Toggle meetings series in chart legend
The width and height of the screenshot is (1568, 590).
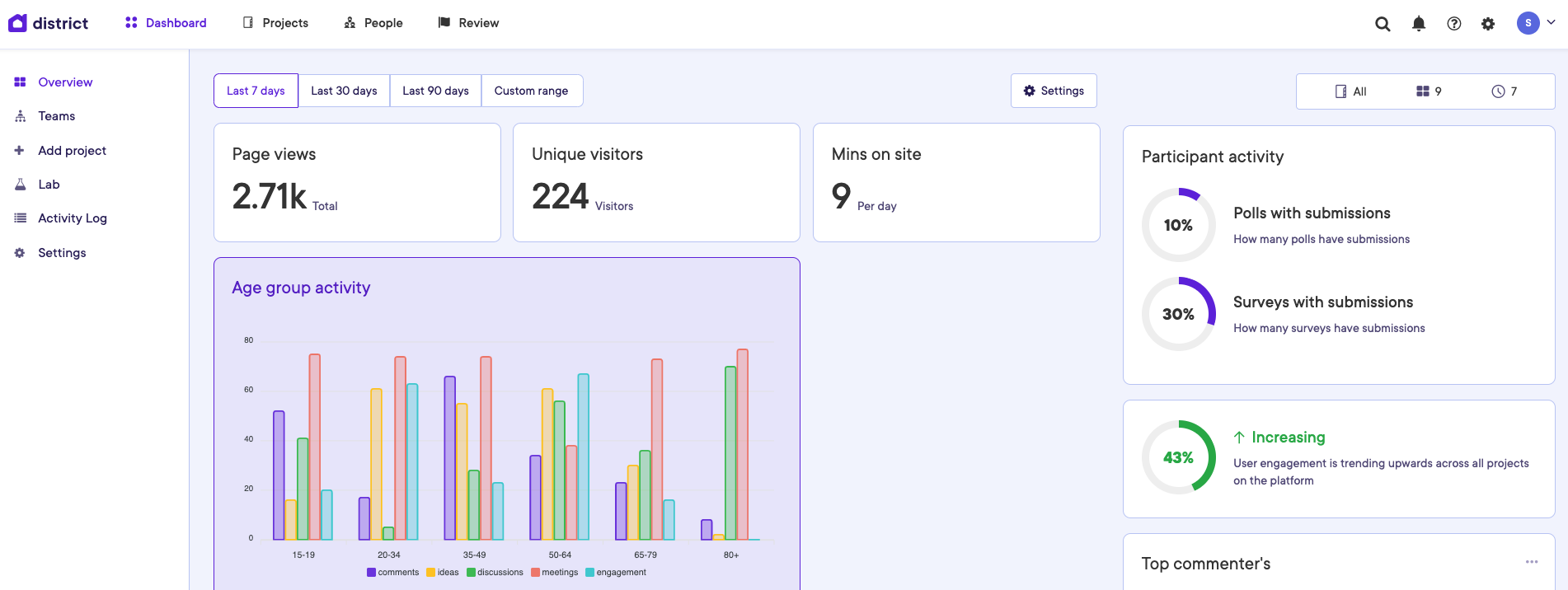click(555, 573)
